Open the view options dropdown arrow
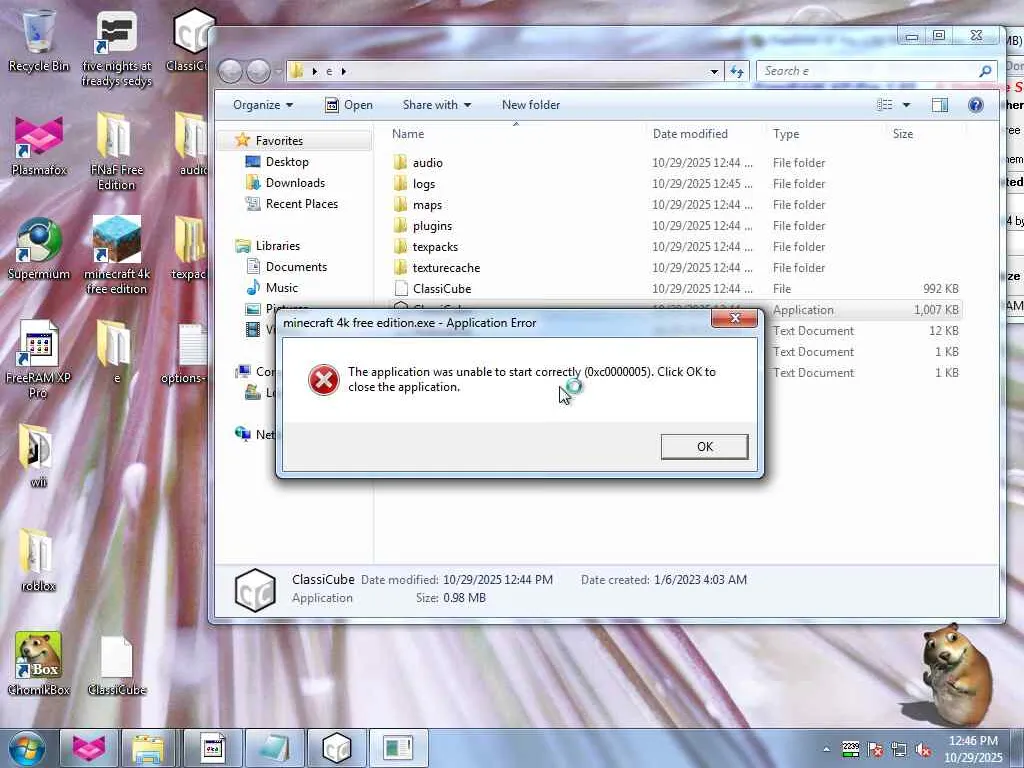The image size is (1024, 768). click(906, 105)
